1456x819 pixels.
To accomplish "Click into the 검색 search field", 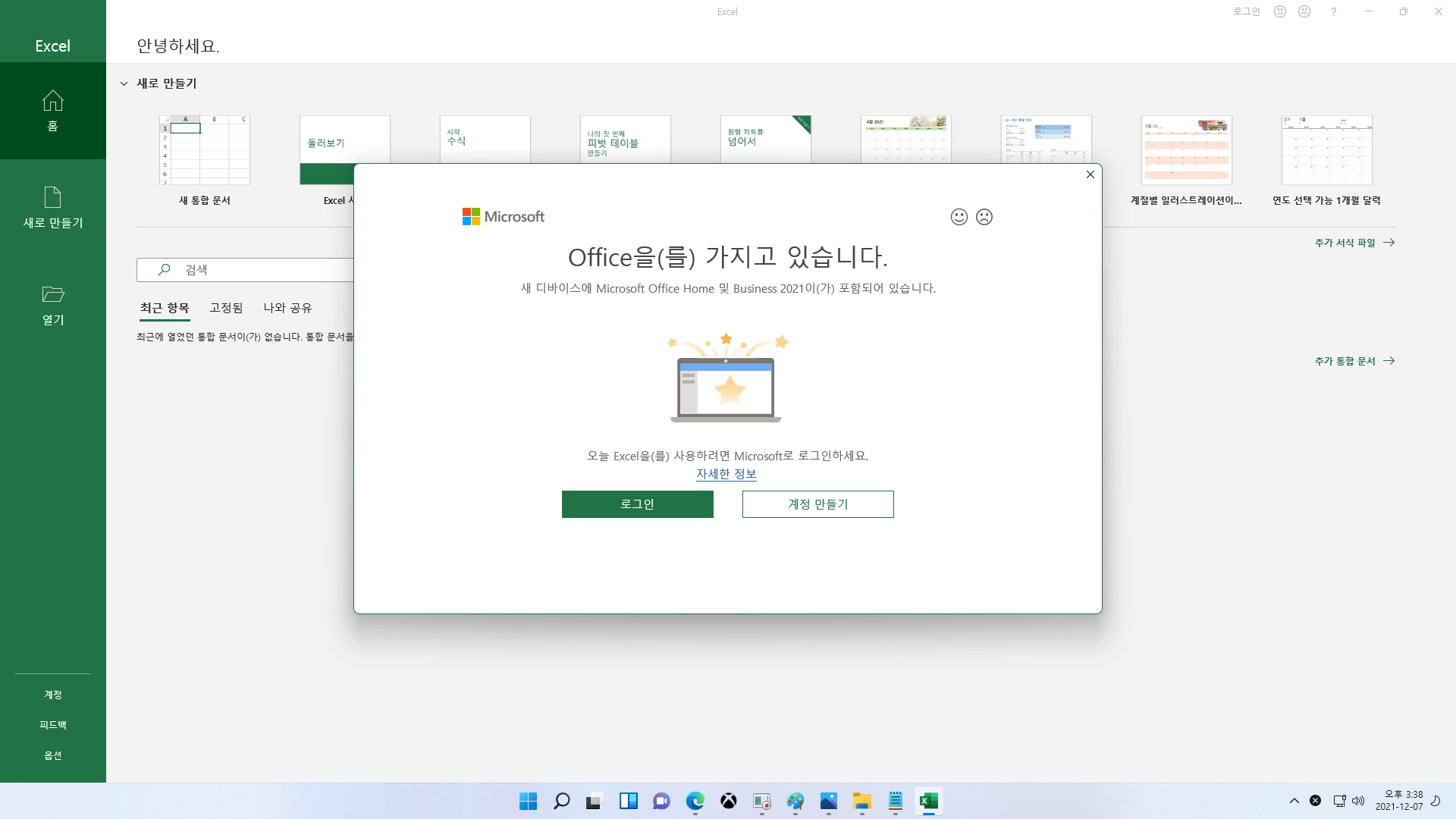I will 246,270.
